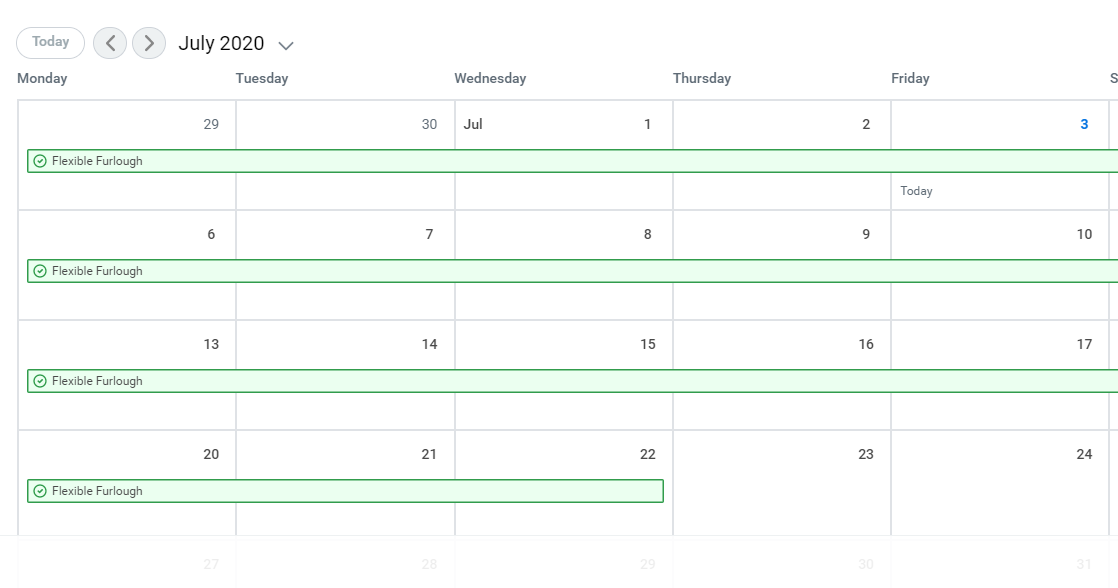Open the Flexible Furlough event starting June 29
The image size is (1118, 588).
click(570, 161)
